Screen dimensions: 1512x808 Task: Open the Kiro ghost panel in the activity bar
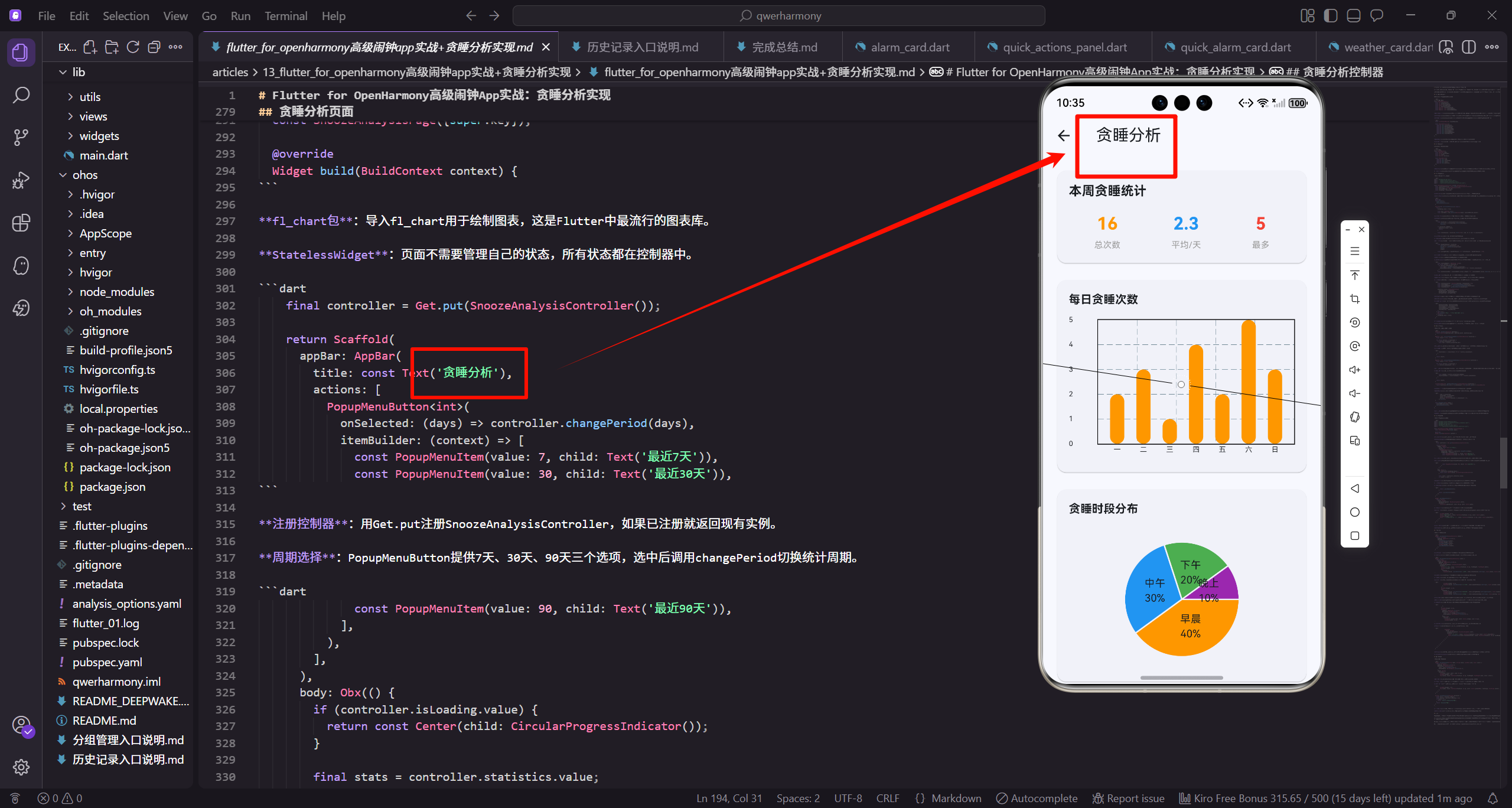point(21,265)
